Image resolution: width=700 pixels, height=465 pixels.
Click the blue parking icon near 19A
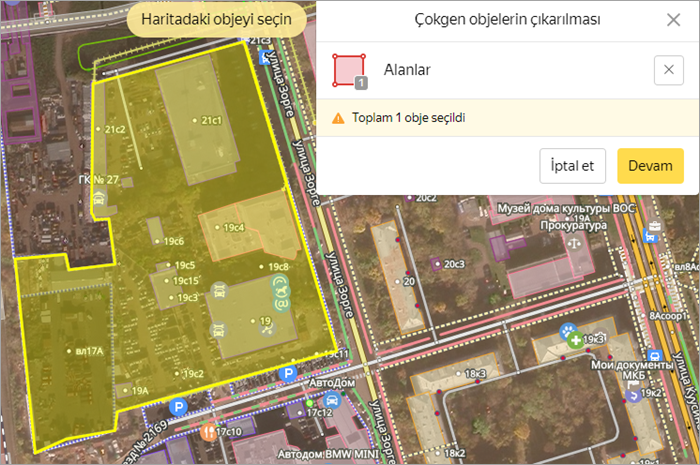(x=179, y=407)
